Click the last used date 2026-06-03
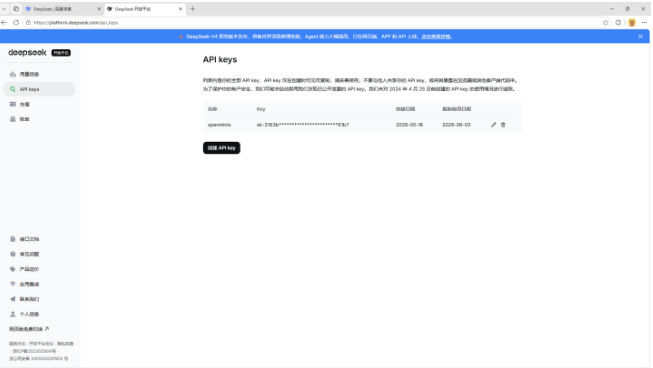653x368 pixels. coord(456,125)
